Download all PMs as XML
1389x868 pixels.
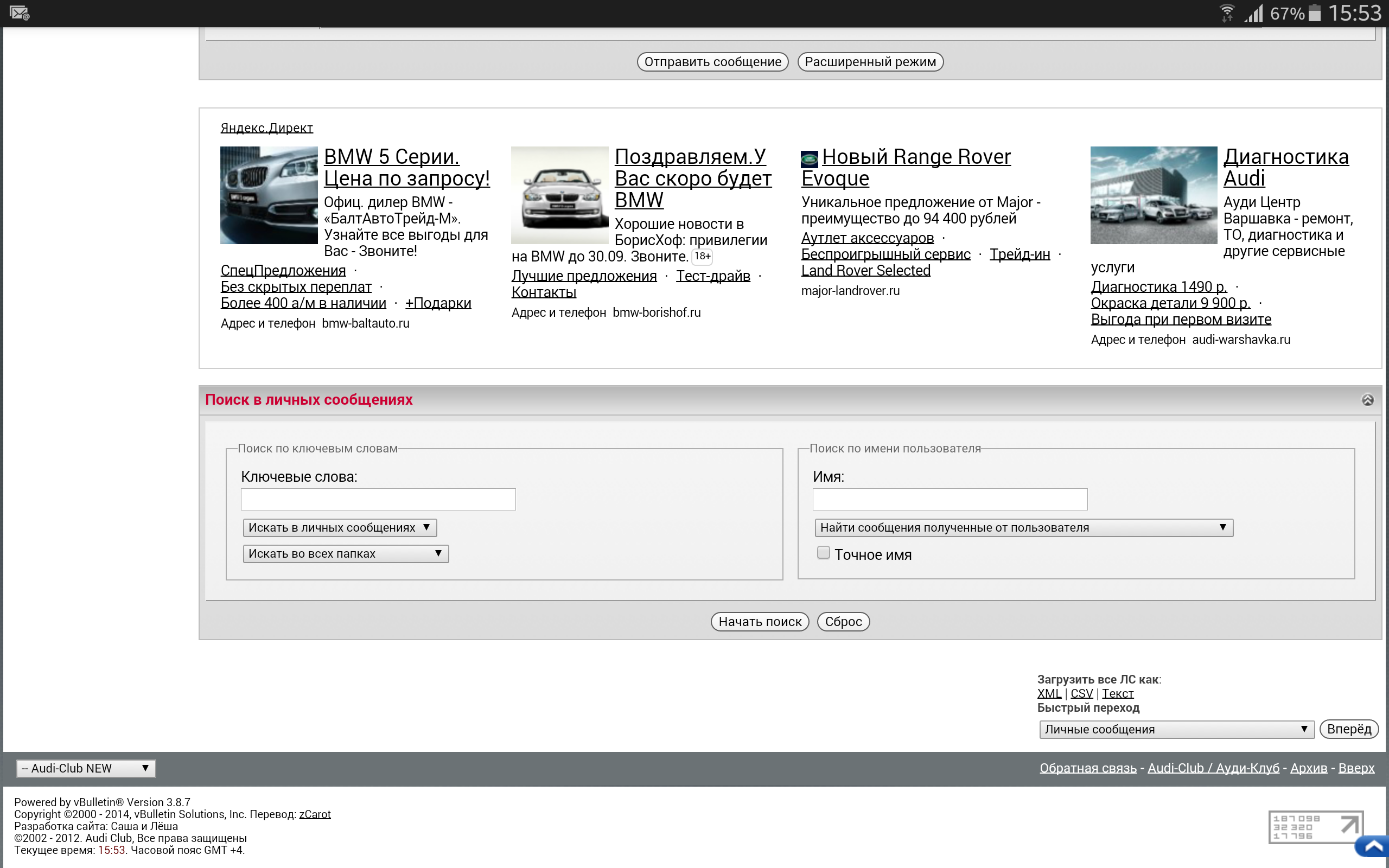[1049, 693]
